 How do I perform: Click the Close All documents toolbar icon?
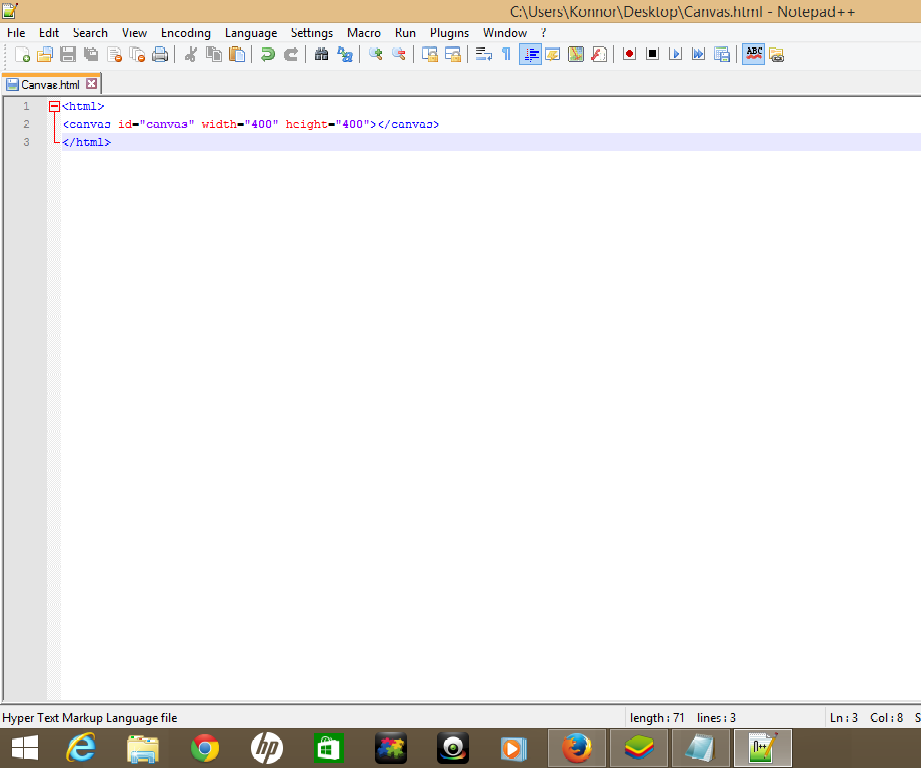[137, 55]
